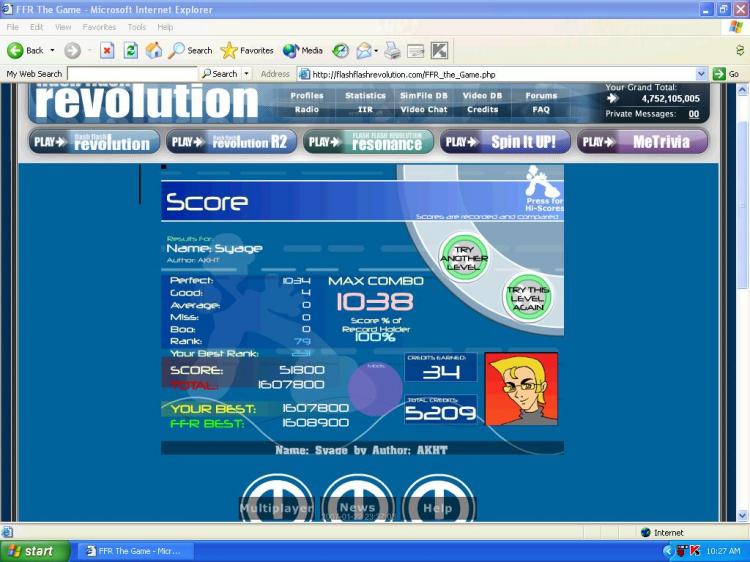Click the vertical scrollbar down arrow
This screenshot has width=750, height=562.
tap(742, 516)
